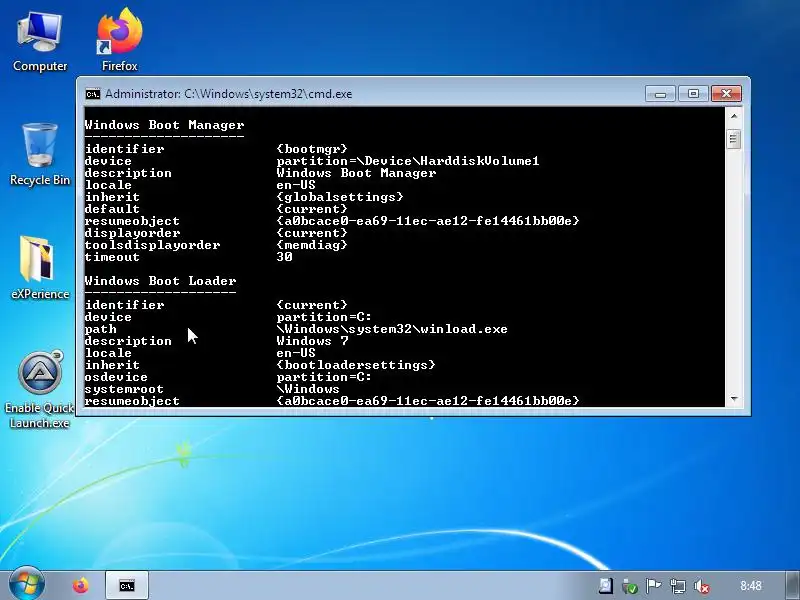Click the first system tray icon
Image resolution: width=800 pixels, height=600 pixels.
click(x=606, y=586)
